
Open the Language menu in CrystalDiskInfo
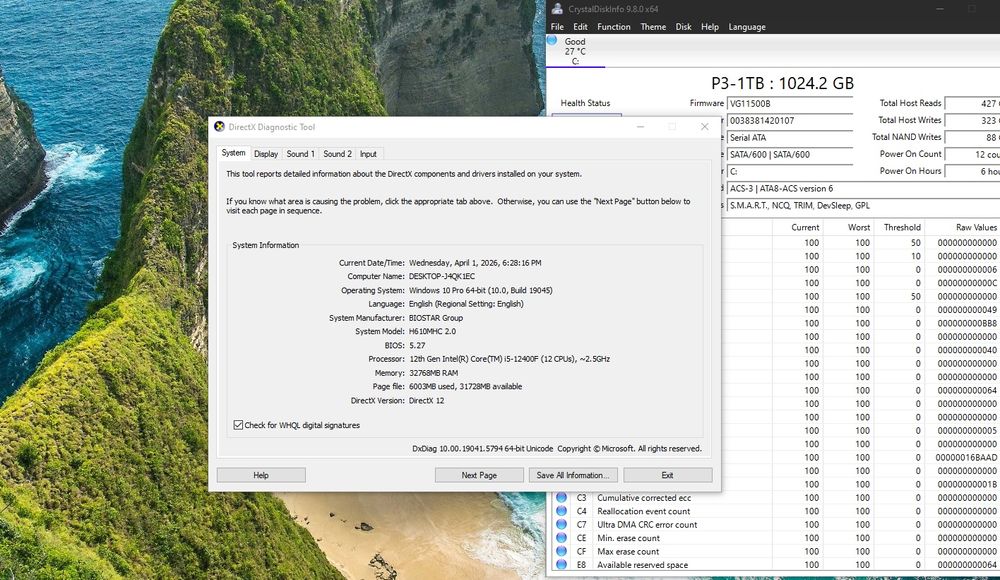(x=747, y=27)
